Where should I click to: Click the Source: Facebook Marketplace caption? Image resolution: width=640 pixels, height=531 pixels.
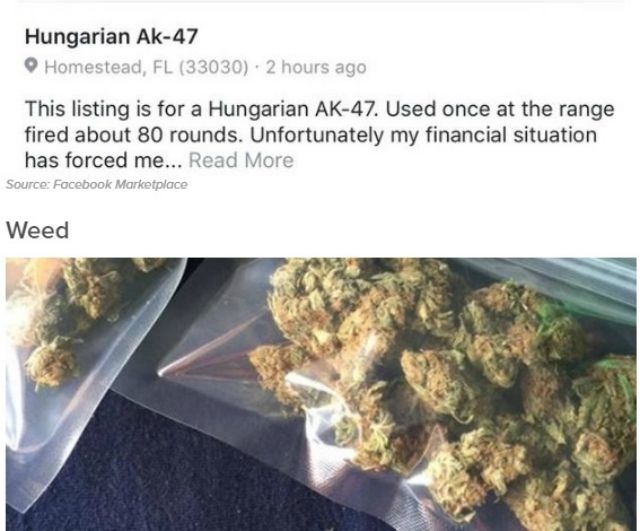97,184
